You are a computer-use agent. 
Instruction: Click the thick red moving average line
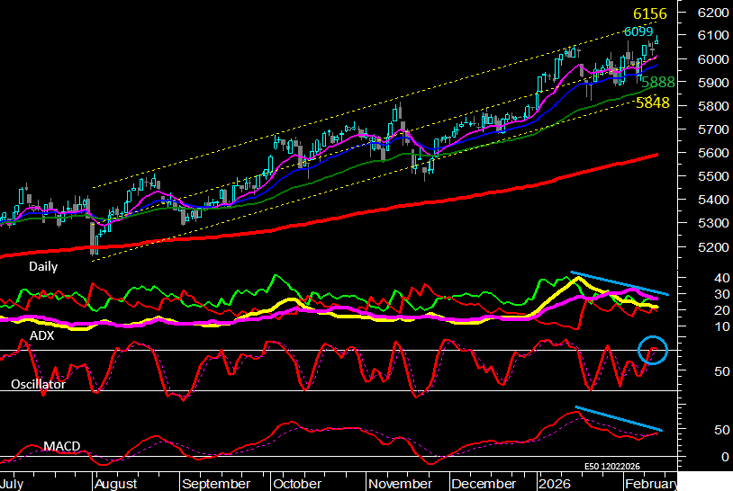[x=400, y=204]
